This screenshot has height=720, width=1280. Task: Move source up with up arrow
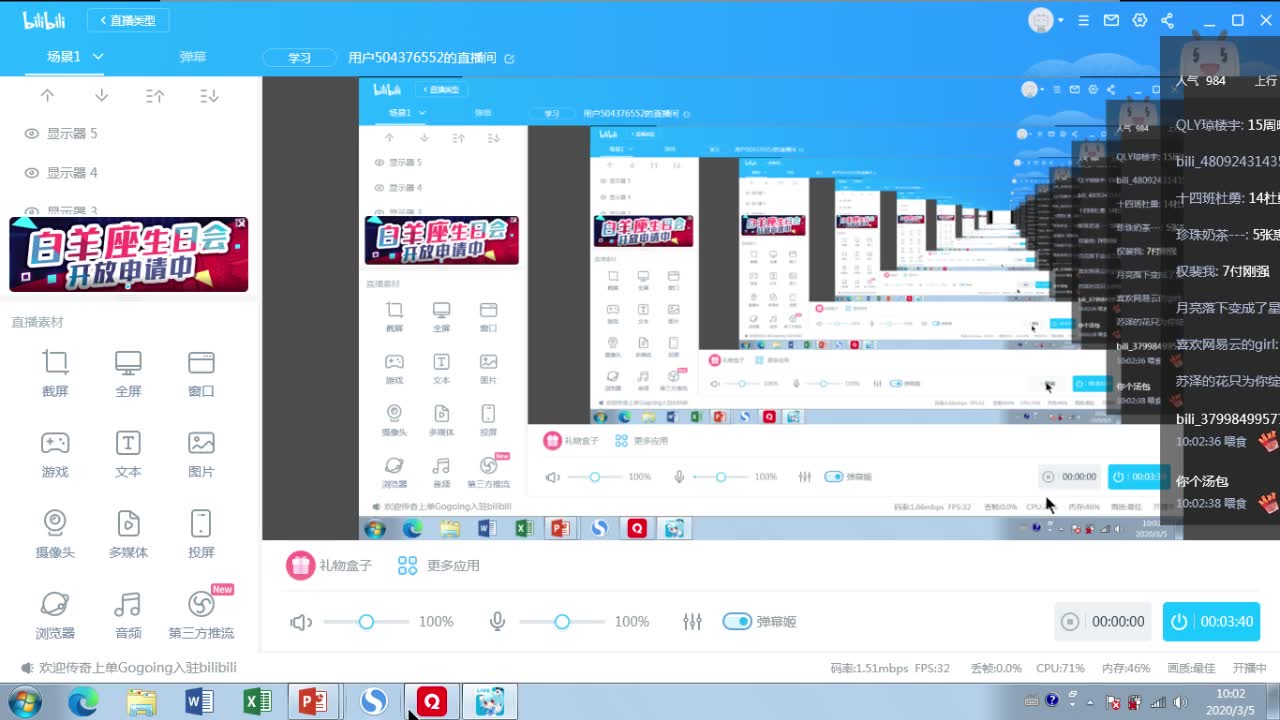pyautogui.click(x=47, y=96)
